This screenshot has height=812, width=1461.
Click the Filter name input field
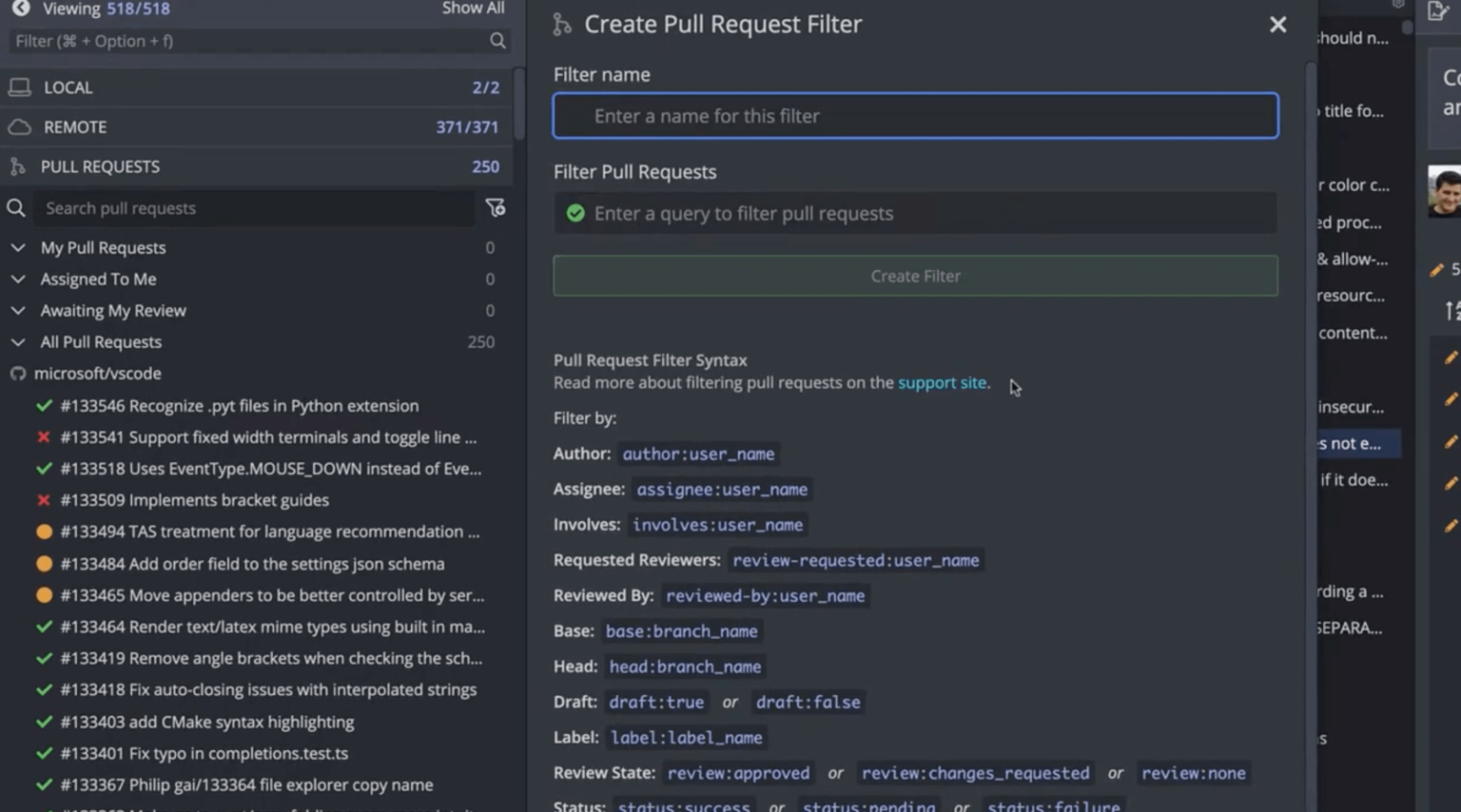click(x=914, y=115)
